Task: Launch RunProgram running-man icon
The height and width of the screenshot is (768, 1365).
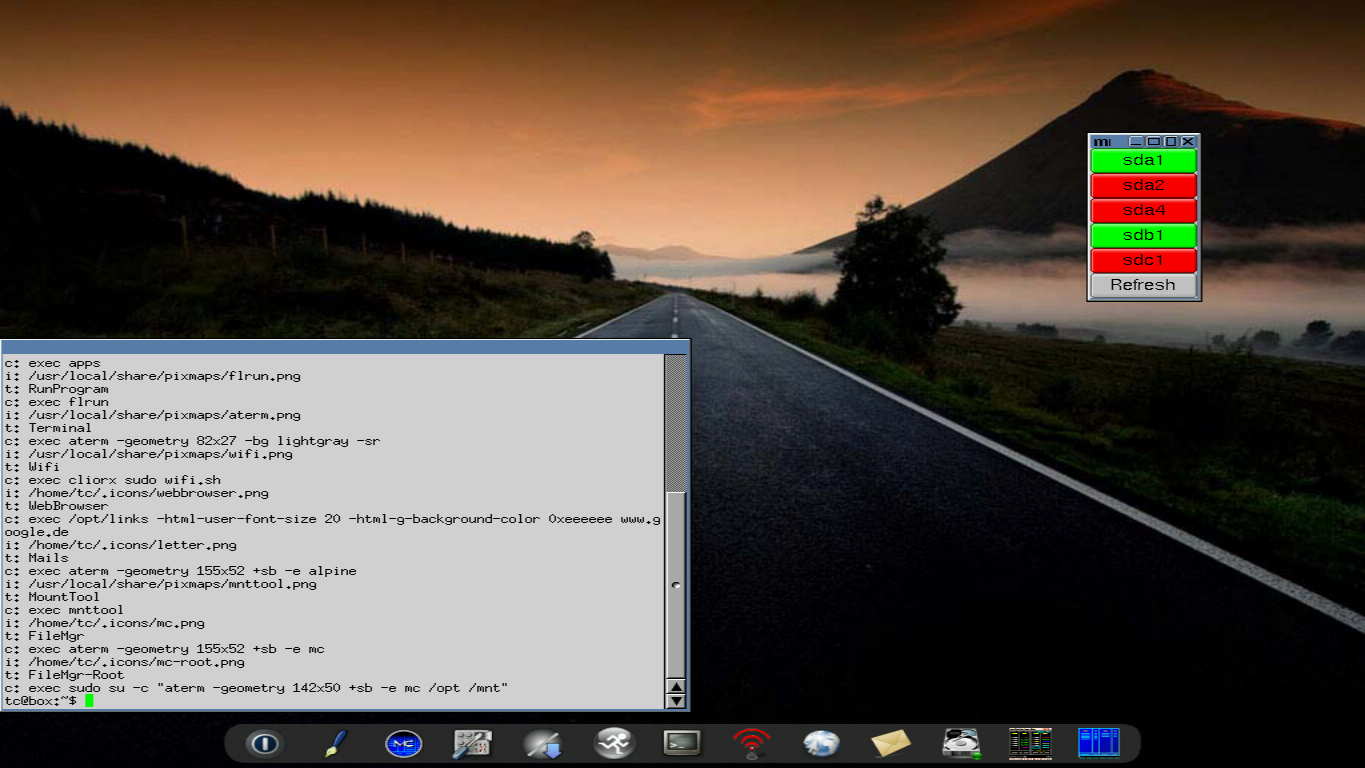Action: (x=613, y=743)
